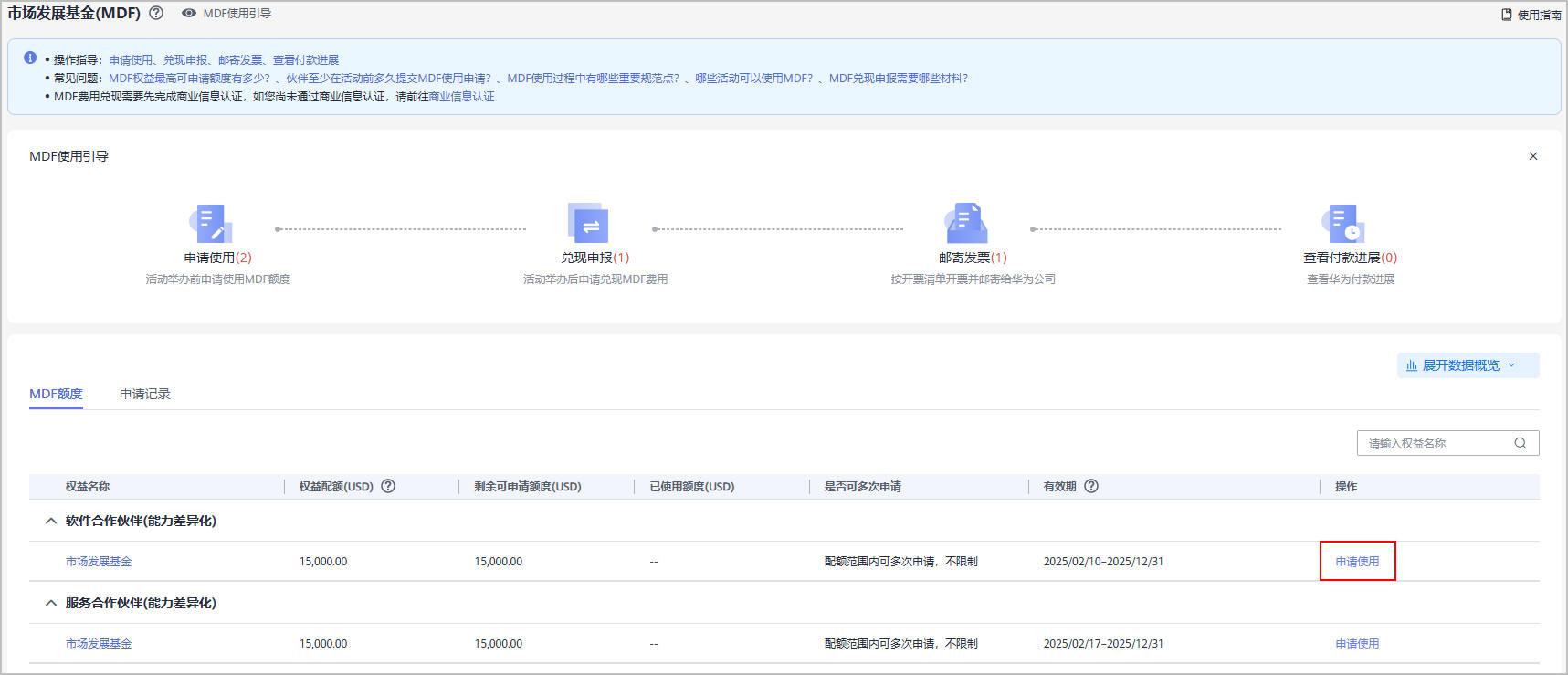Close the MDF使用引导 panel
Viewport: 1568px width, 675px height.
pos(1533,156)
